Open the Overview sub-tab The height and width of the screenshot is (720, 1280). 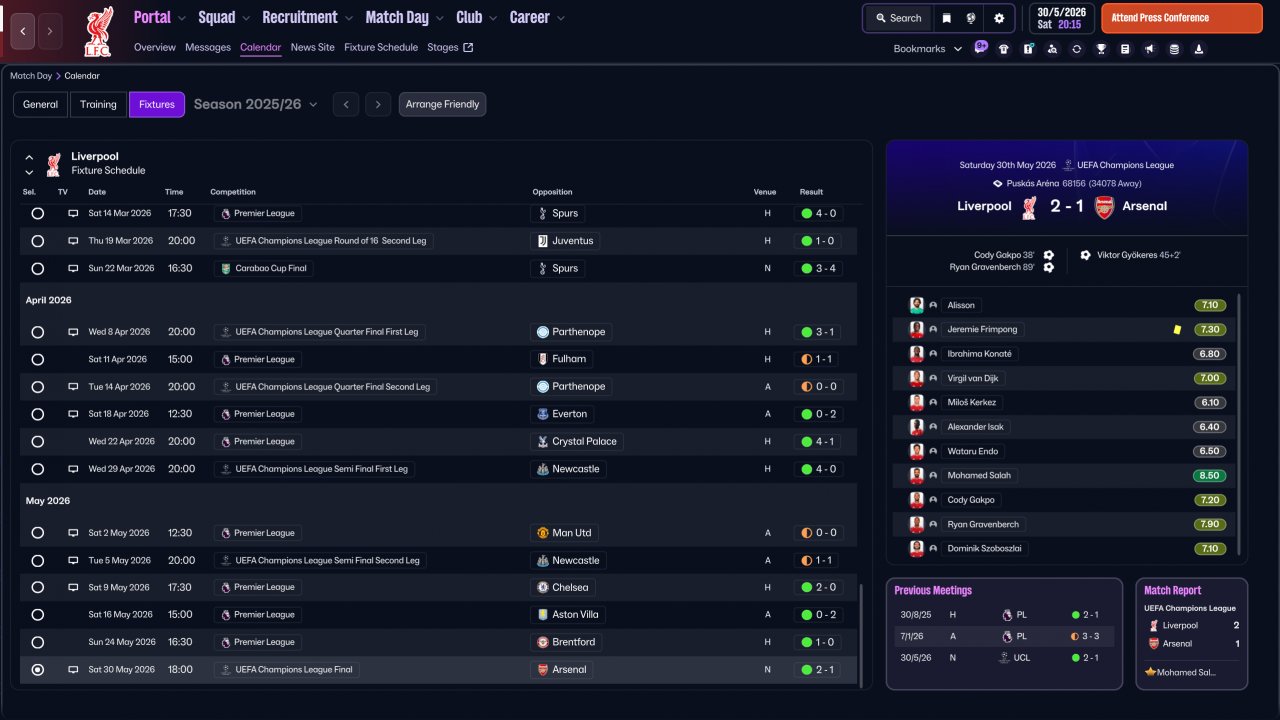tap(155, 47)
